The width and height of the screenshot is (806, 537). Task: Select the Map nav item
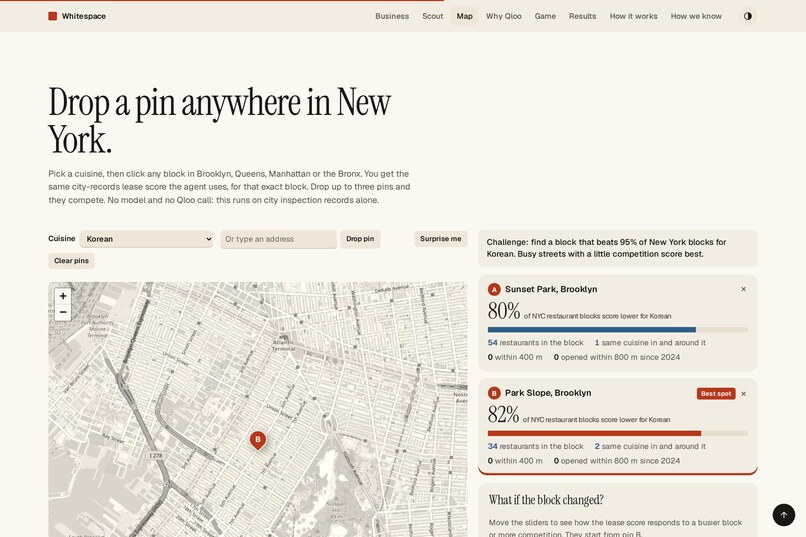pyautogui.click(x=465, y=16)
